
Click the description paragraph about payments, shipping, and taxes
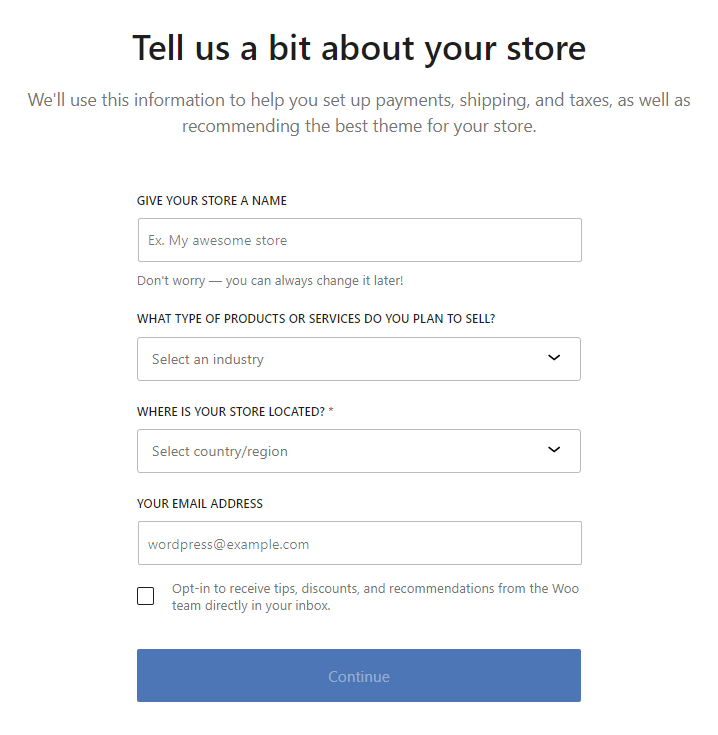359,114
